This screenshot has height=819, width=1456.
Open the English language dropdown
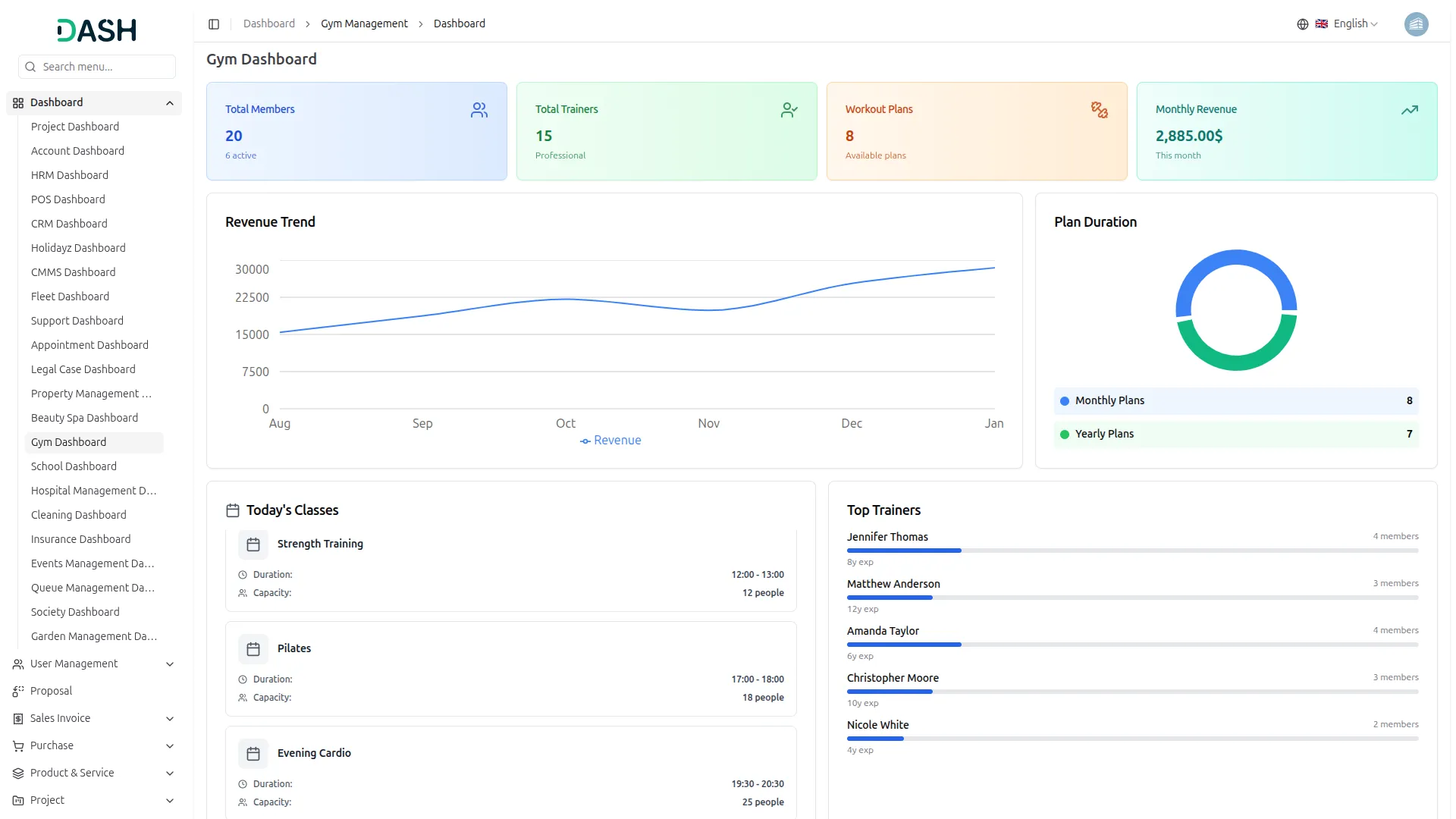coord(1355,24)
